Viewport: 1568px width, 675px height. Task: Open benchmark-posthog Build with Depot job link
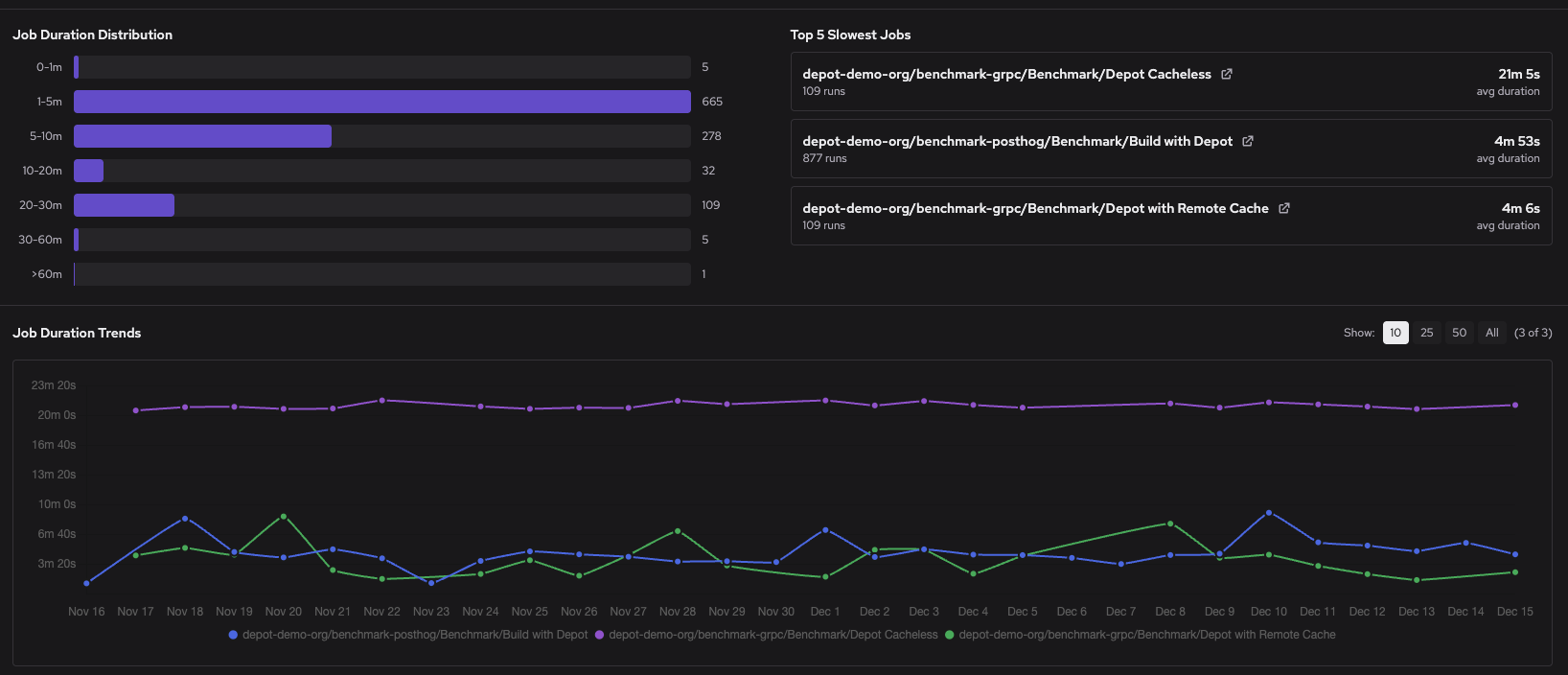[1017, 141]
